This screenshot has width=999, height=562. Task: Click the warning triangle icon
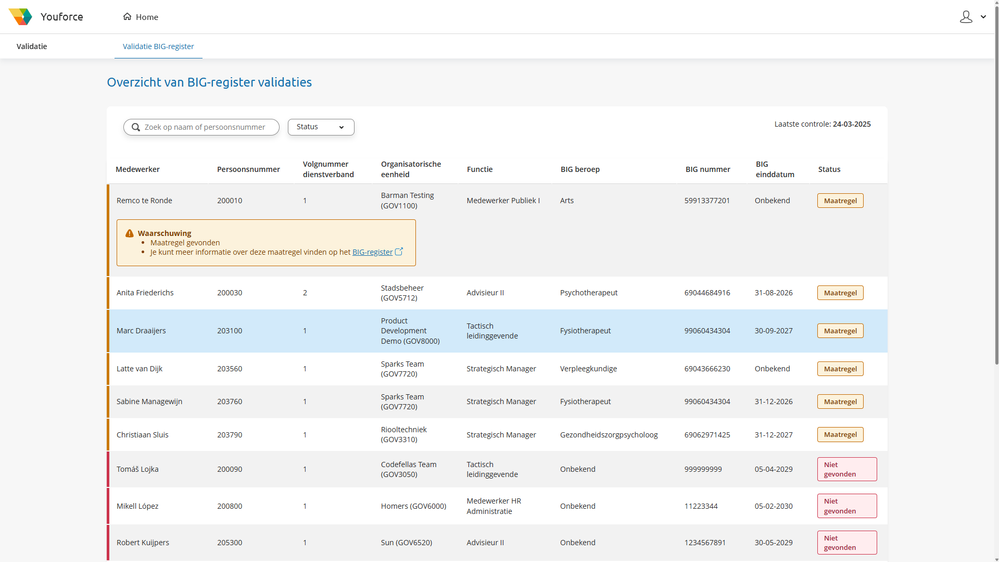[x=129, y=233]
